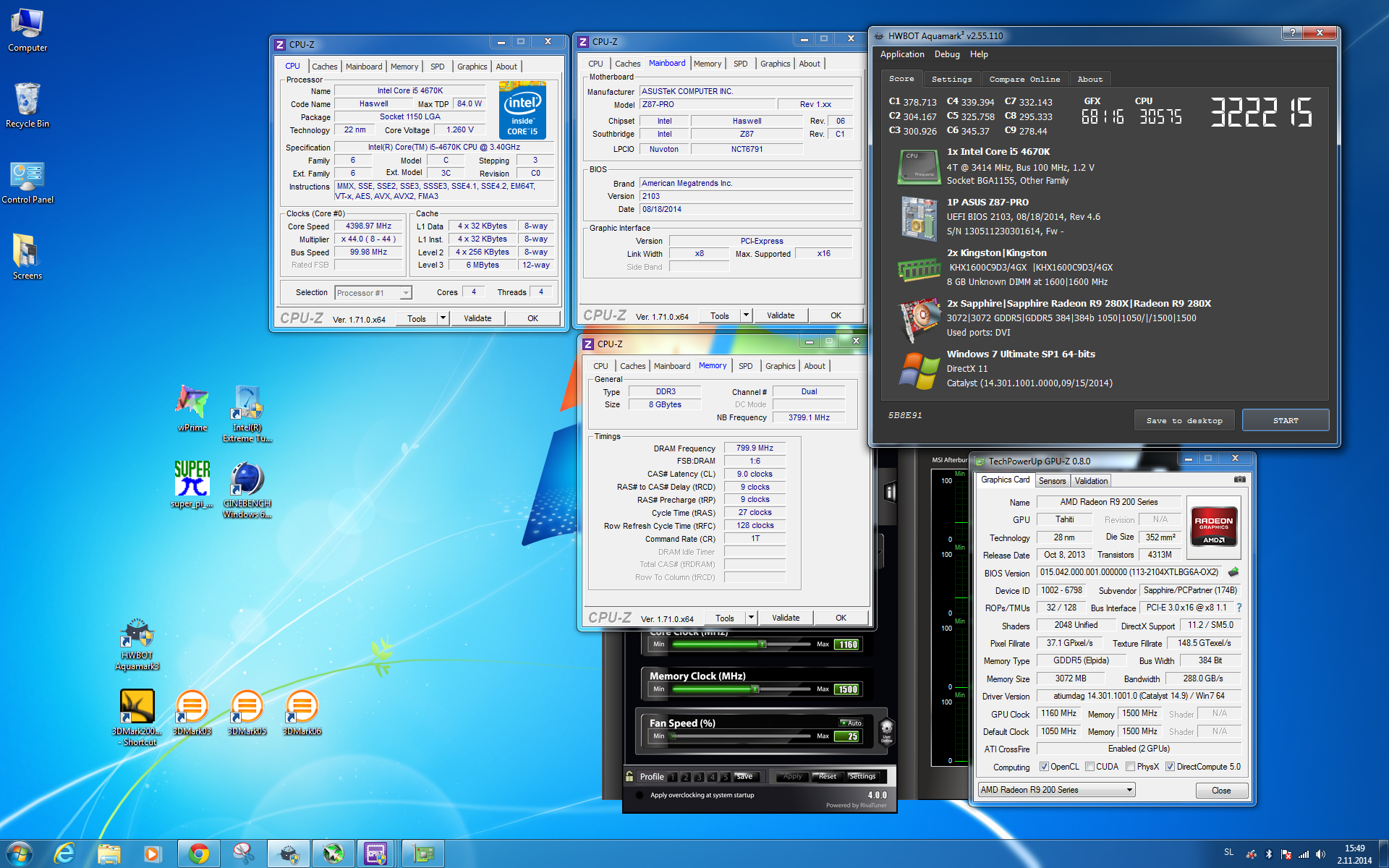1389x868 pixels.
Task: Open Validation tab in GPU-Z
Action: pyautogui.click(x=1091, y=481)
